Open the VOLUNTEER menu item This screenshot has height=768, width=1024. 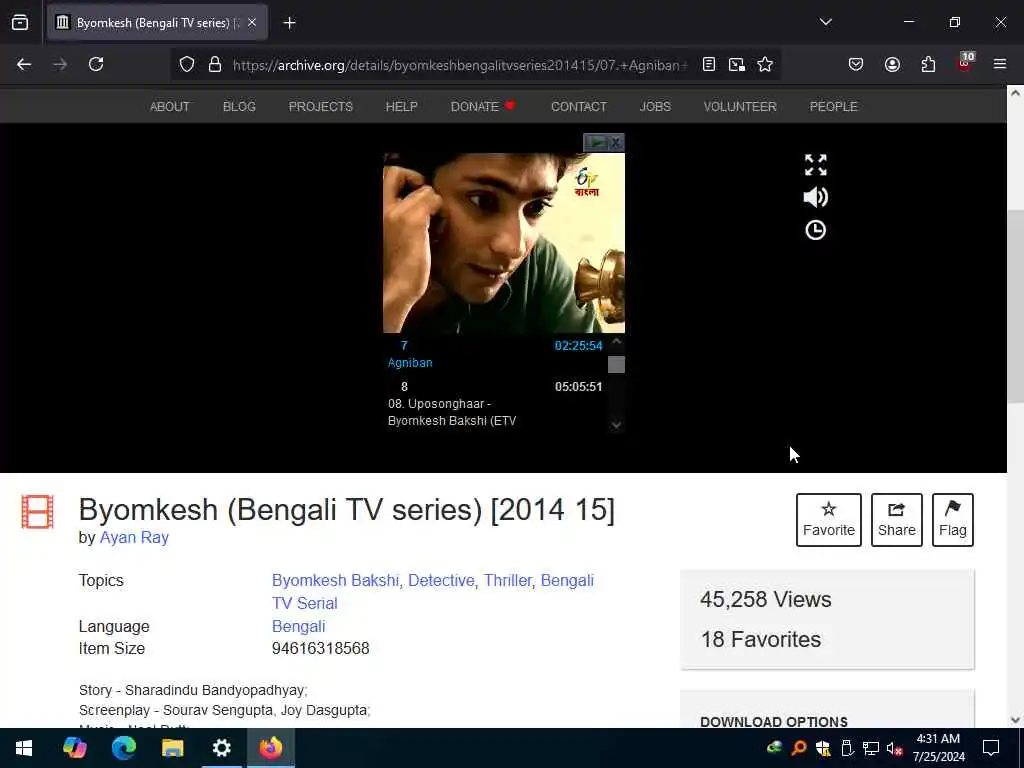tap(740, 106)
